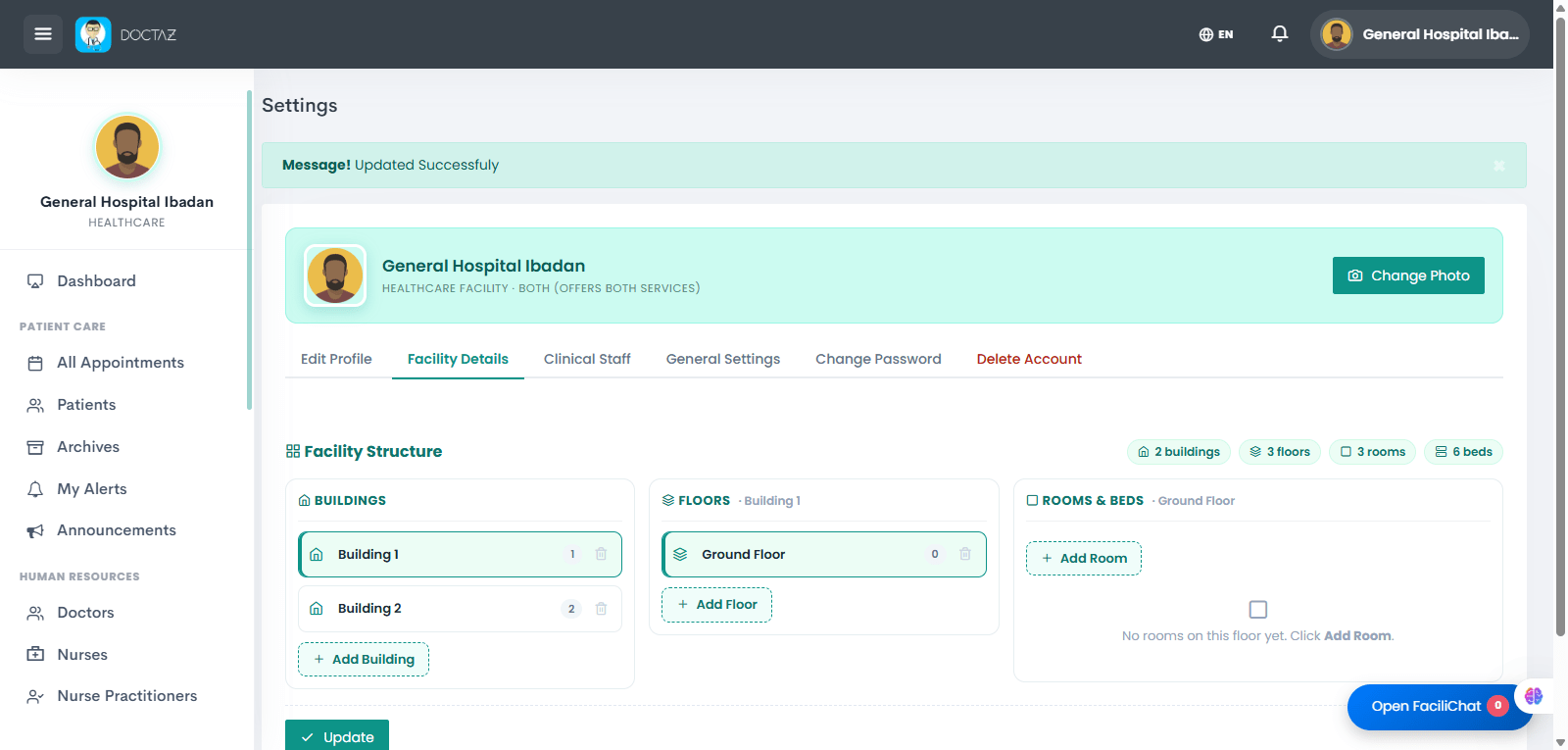Viewport: 1568px width, 750px height.
Task: Open the EN language selector
Action: click(1216, 34)
